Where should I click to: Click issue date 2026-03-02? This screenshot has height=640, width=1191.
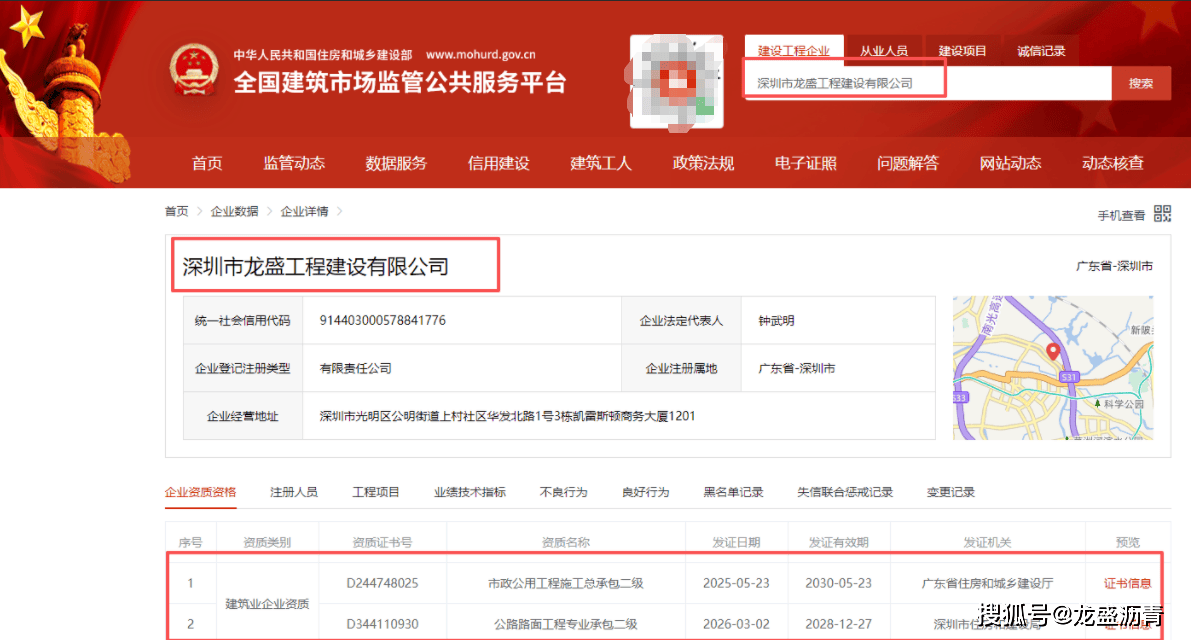736,624
